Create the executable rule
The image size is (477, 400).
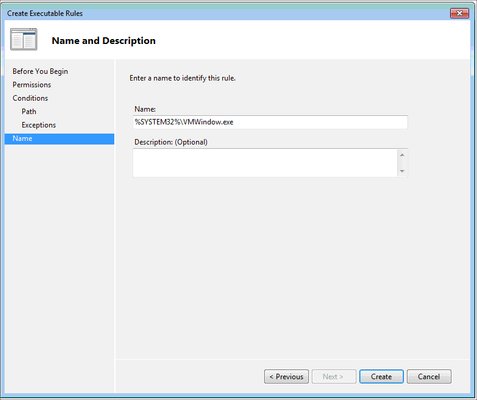pyautogui.click(x=381, y=377)
